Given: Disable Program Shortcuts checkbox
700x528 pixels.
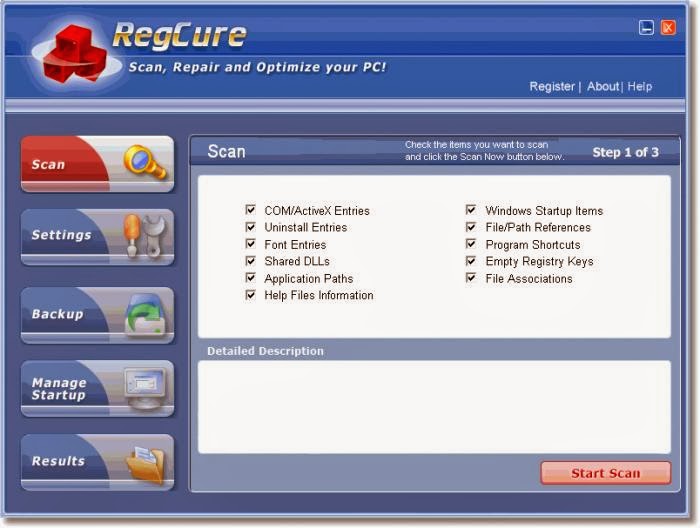Looking at the screenshot, I should coord(471,244).
